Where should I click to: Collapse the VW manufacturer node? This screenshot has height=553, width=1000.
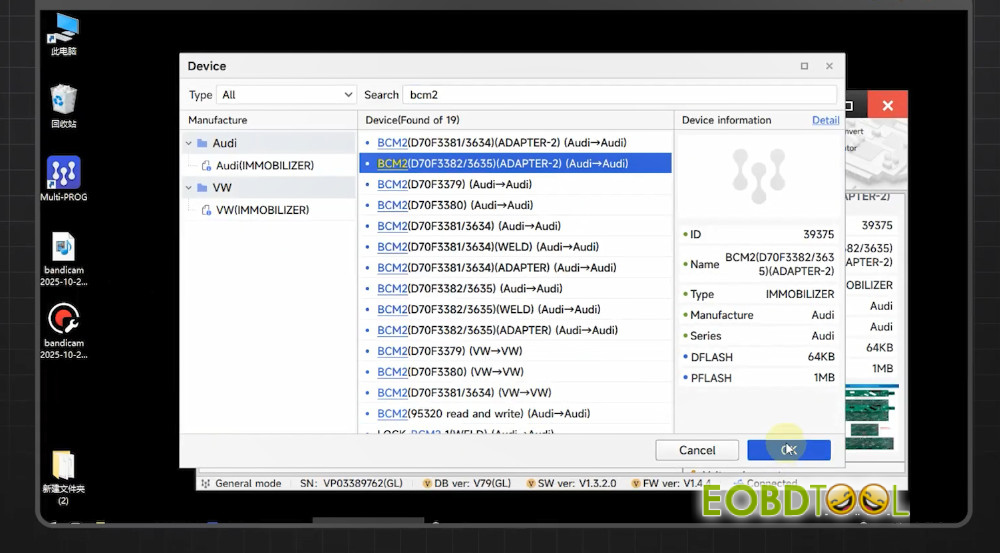coord(189,188)
